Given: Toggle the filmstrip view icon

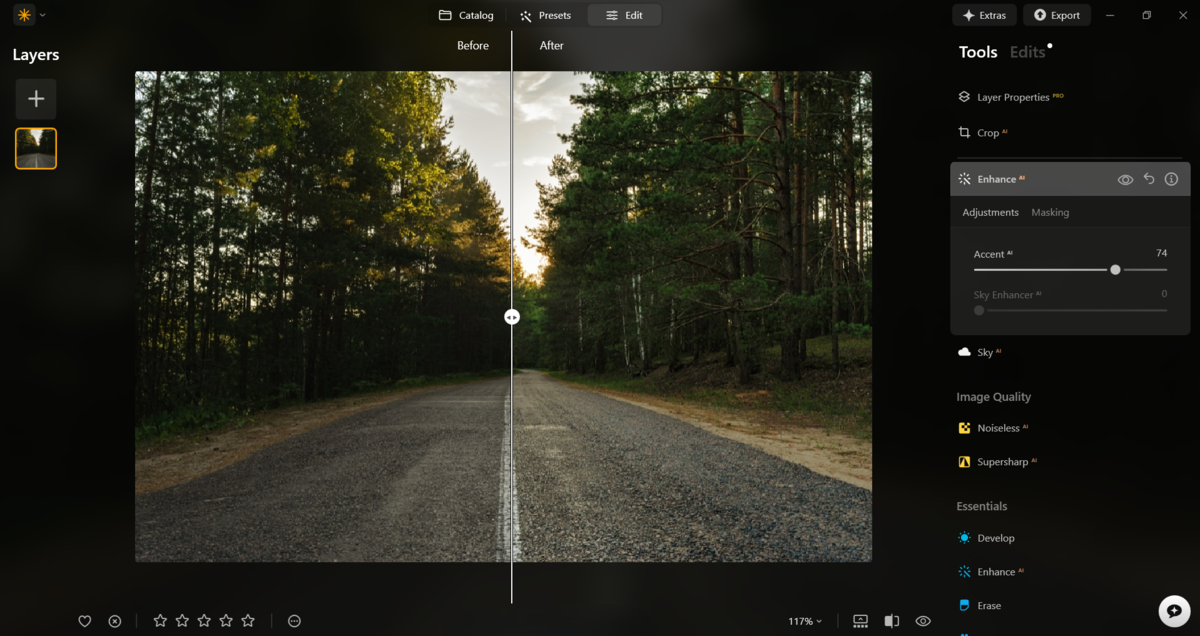Looking at the screenshot, I should [860, 621].
